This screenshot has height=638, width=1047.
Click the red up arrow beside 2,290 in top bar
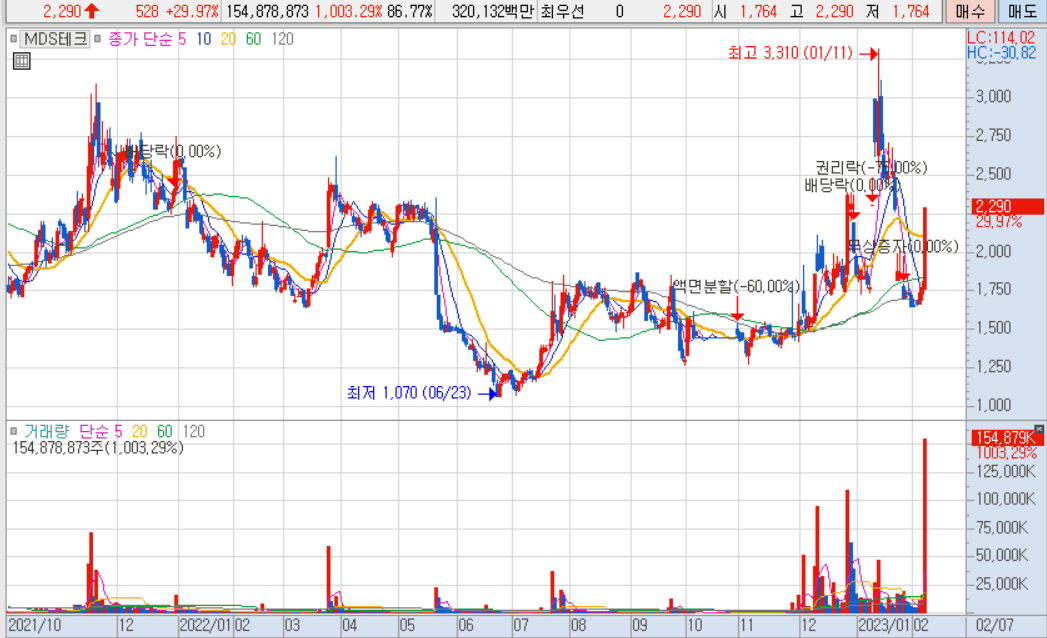coord(92,11)
